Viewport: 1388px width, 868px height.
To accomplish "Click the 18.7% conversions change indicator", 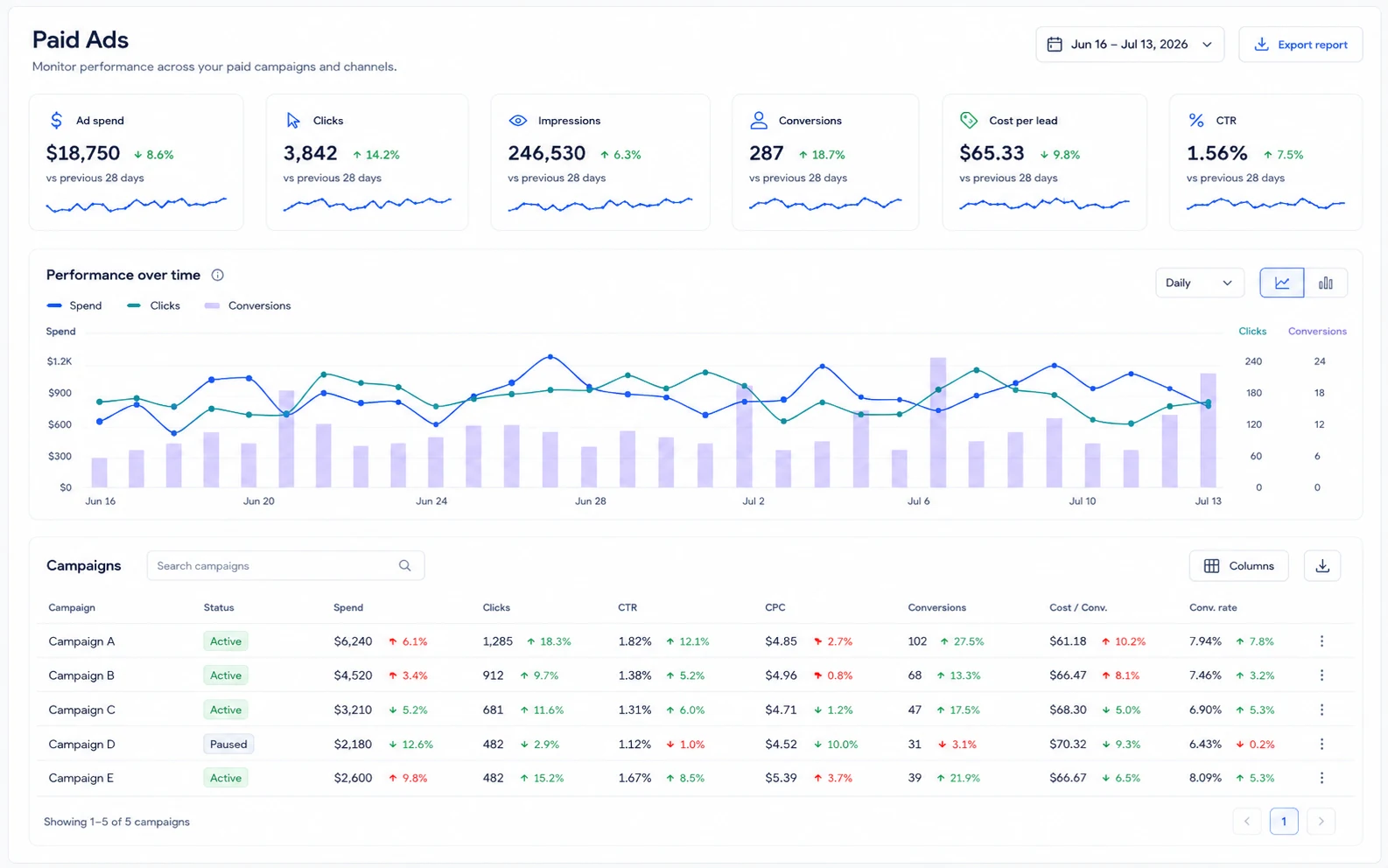I will click(822, 155).
